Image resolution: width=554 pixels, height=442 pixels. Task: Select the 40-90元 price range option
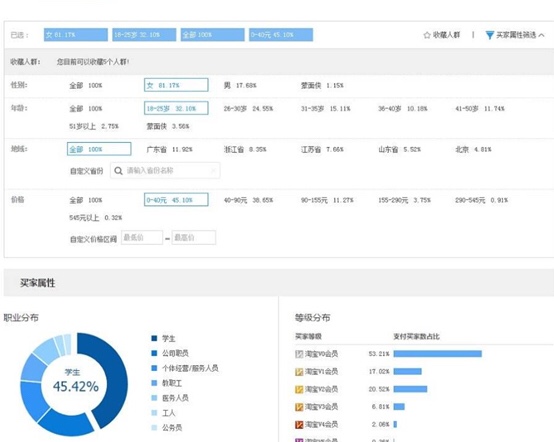coord(248,200)
